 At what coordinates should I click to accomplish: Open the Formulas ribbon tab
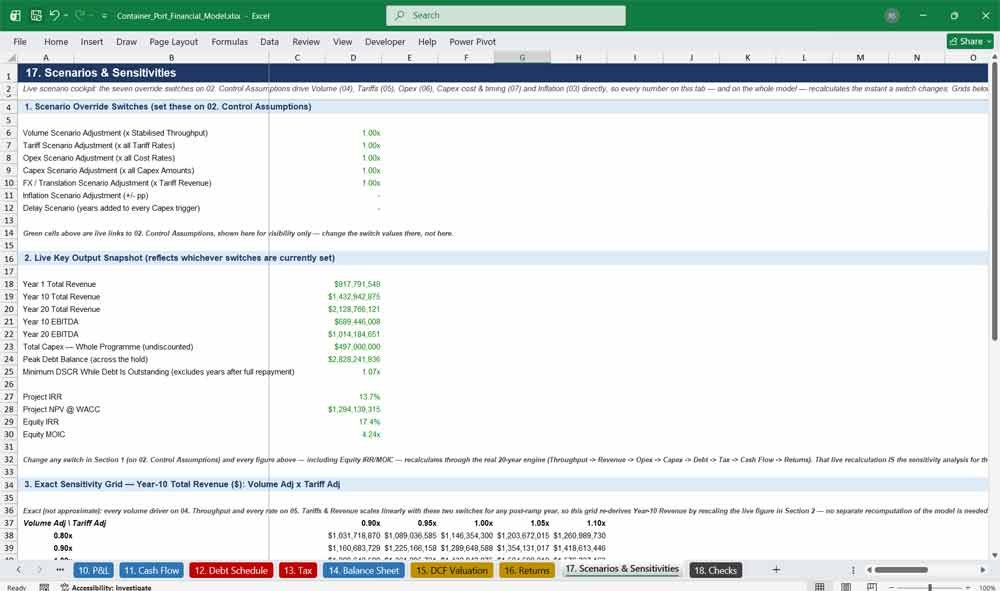(230, 41)
